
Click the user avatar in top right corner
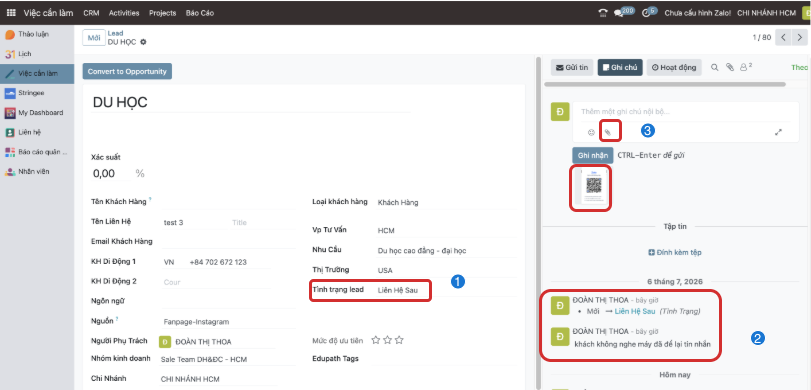coord(807,13)
